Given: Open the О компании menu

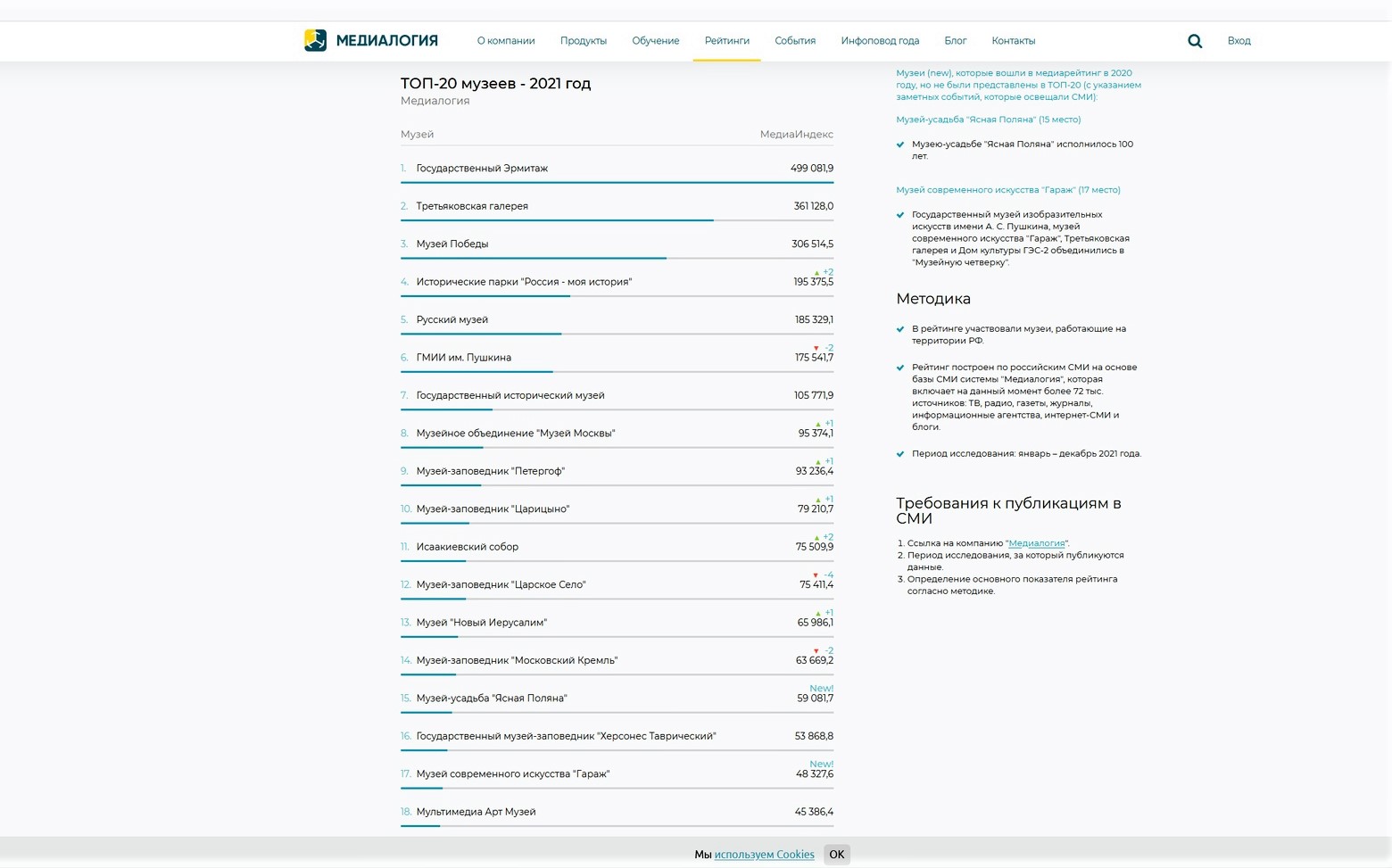Looking at the screenshot, I should tap(506, 41).
